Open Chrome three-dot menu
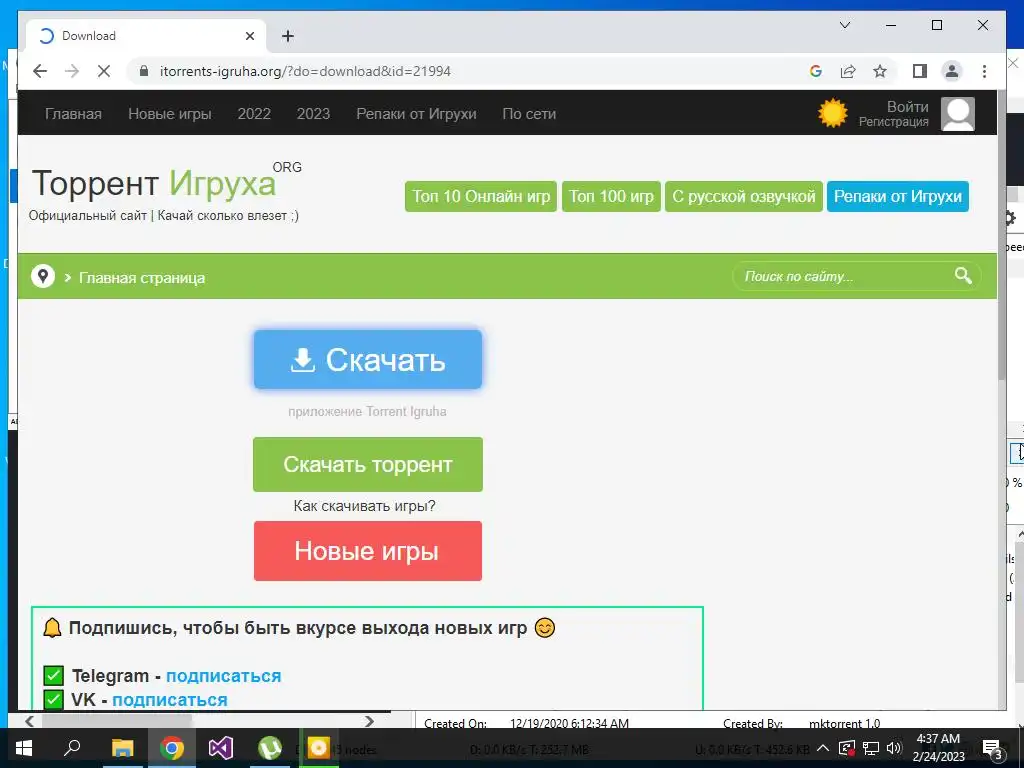Screen dimensions: 1024x768 (984, 71)
